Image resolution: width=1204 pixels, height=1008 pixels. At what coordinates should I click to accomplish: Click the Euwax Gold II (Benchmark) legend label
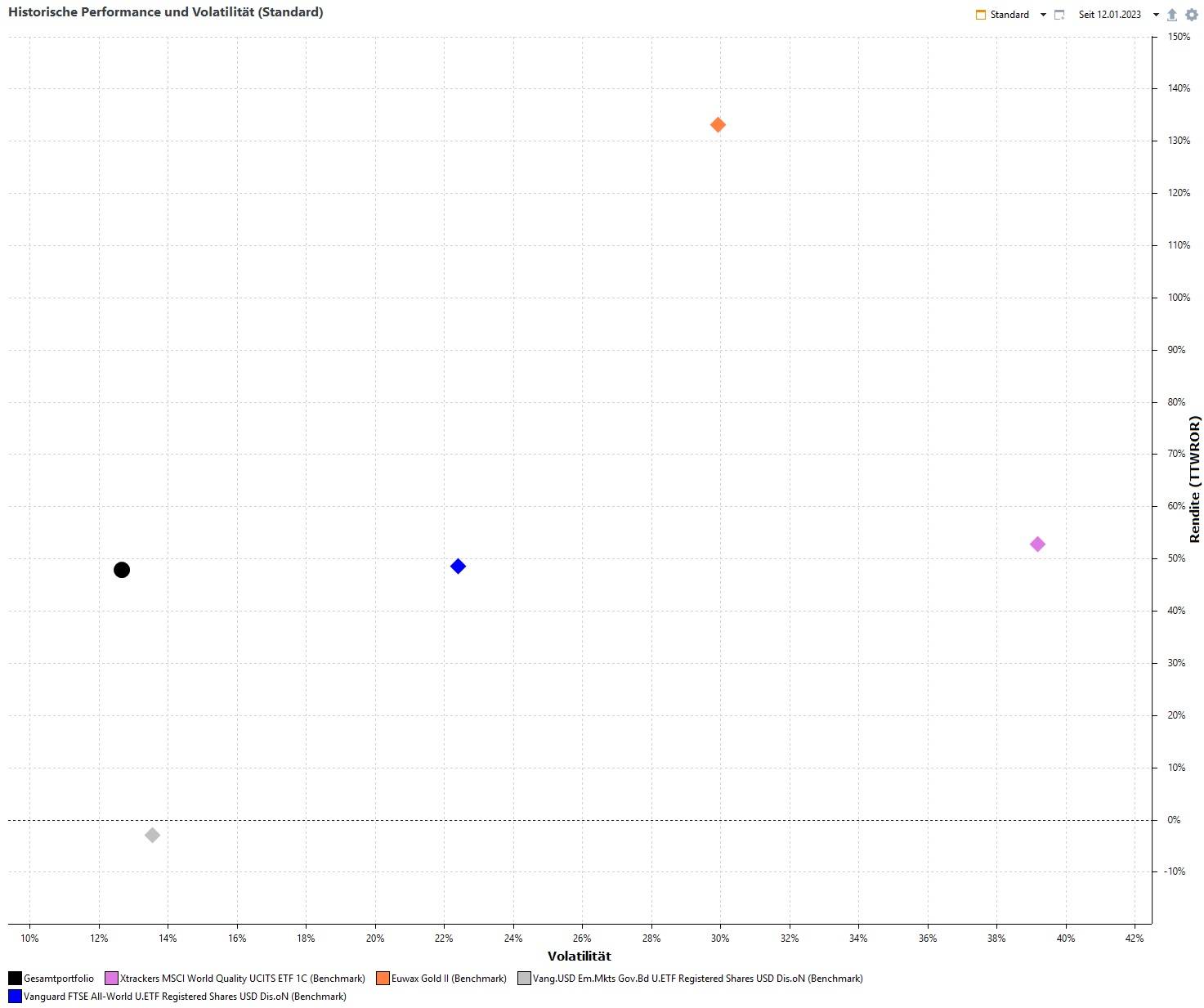click(x=449, y=979)
